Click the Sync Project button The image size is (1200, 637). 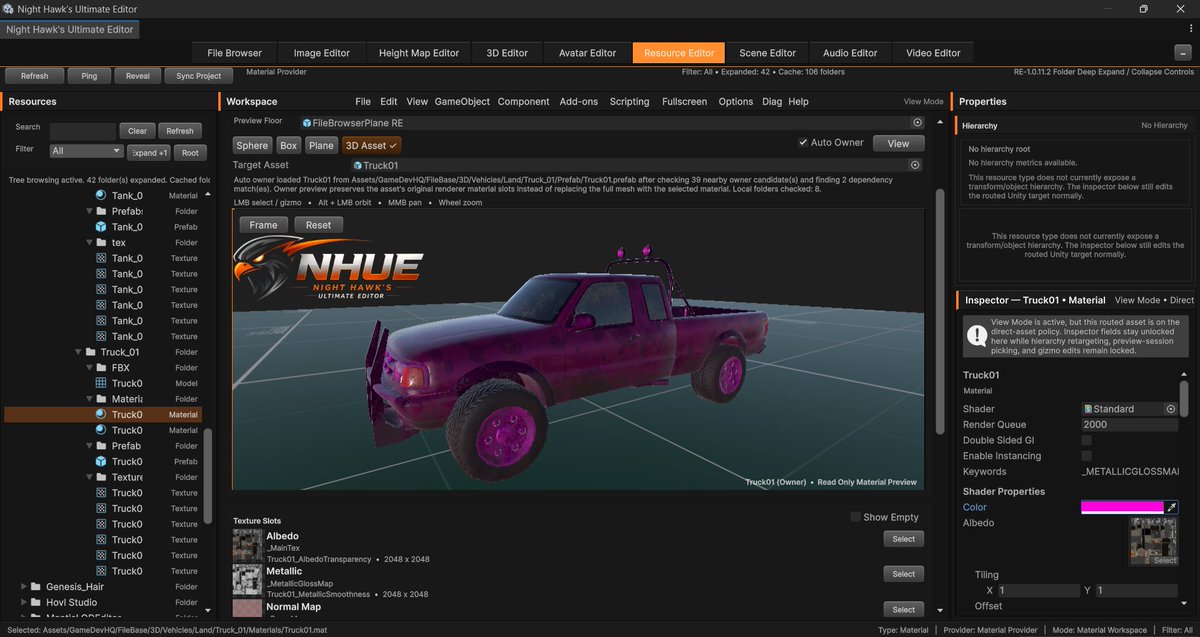coord(199,76)
